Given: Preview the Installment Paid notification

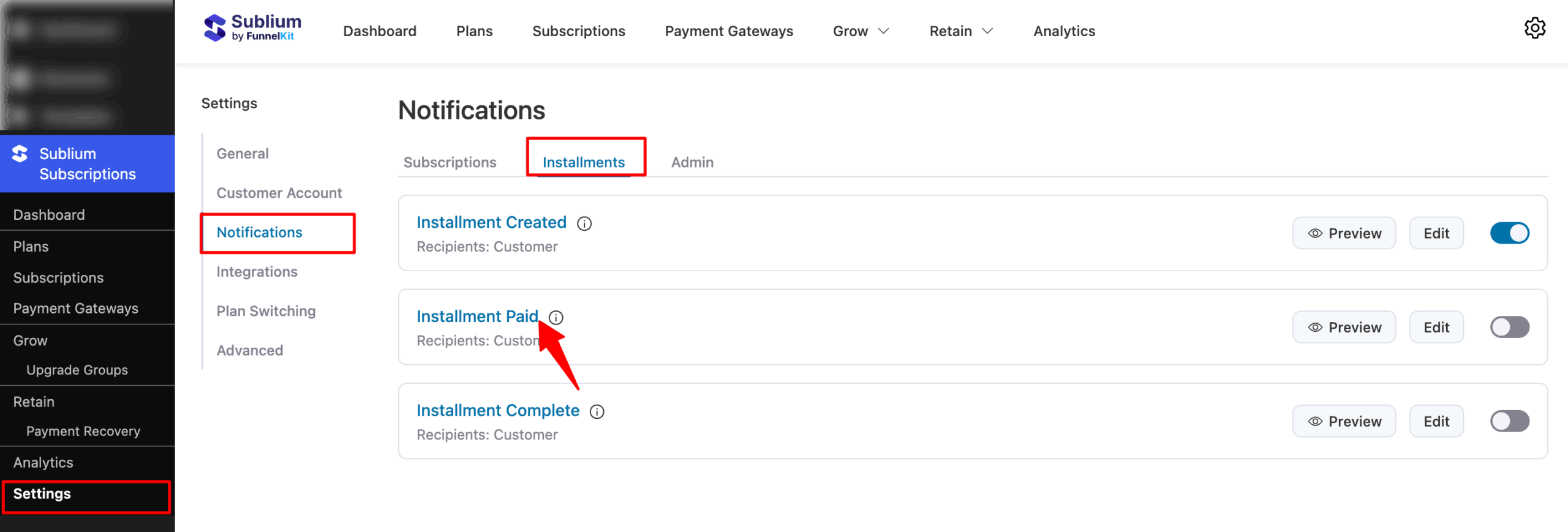Looking at the screenshot, I should pyautogui.click(x=1344, y=327).
